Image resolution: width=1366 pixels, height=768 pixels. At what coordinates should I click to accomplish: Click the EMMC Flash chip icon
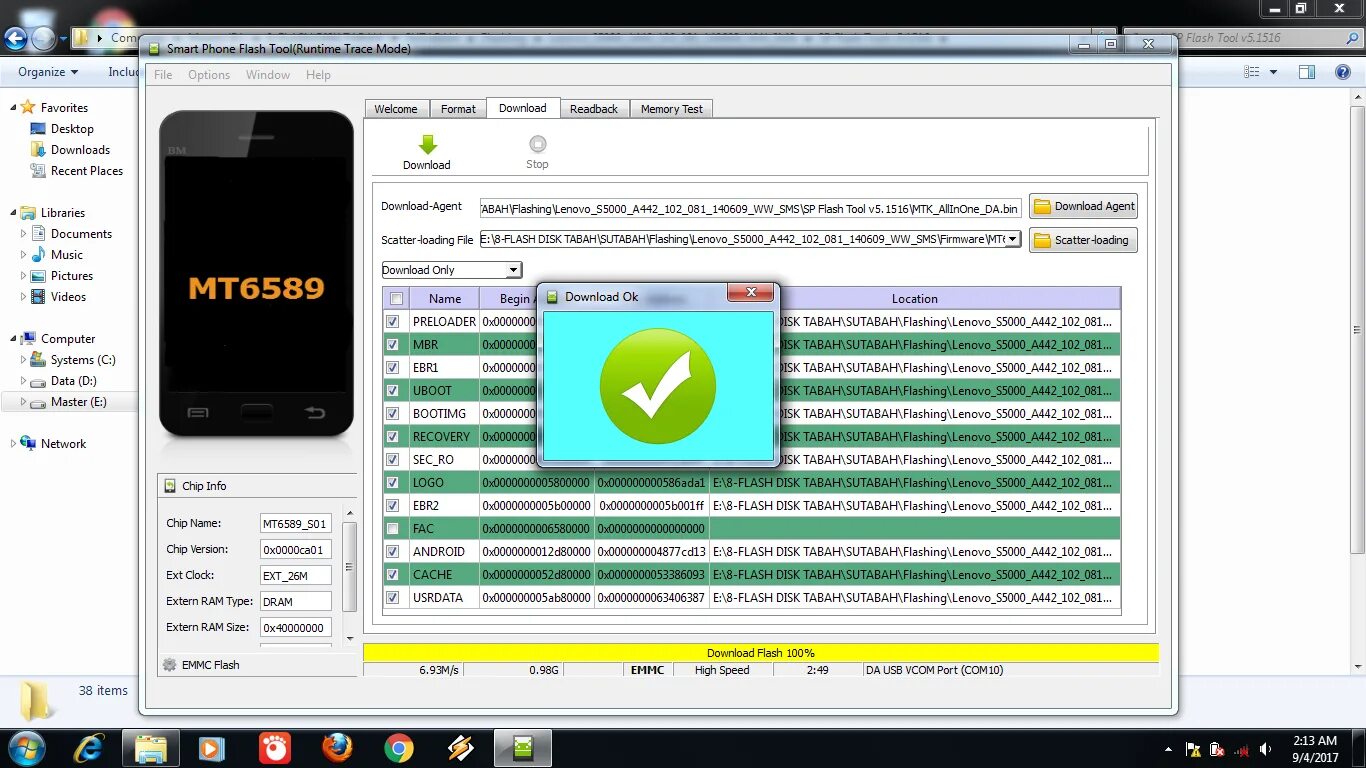coord(170,664)
